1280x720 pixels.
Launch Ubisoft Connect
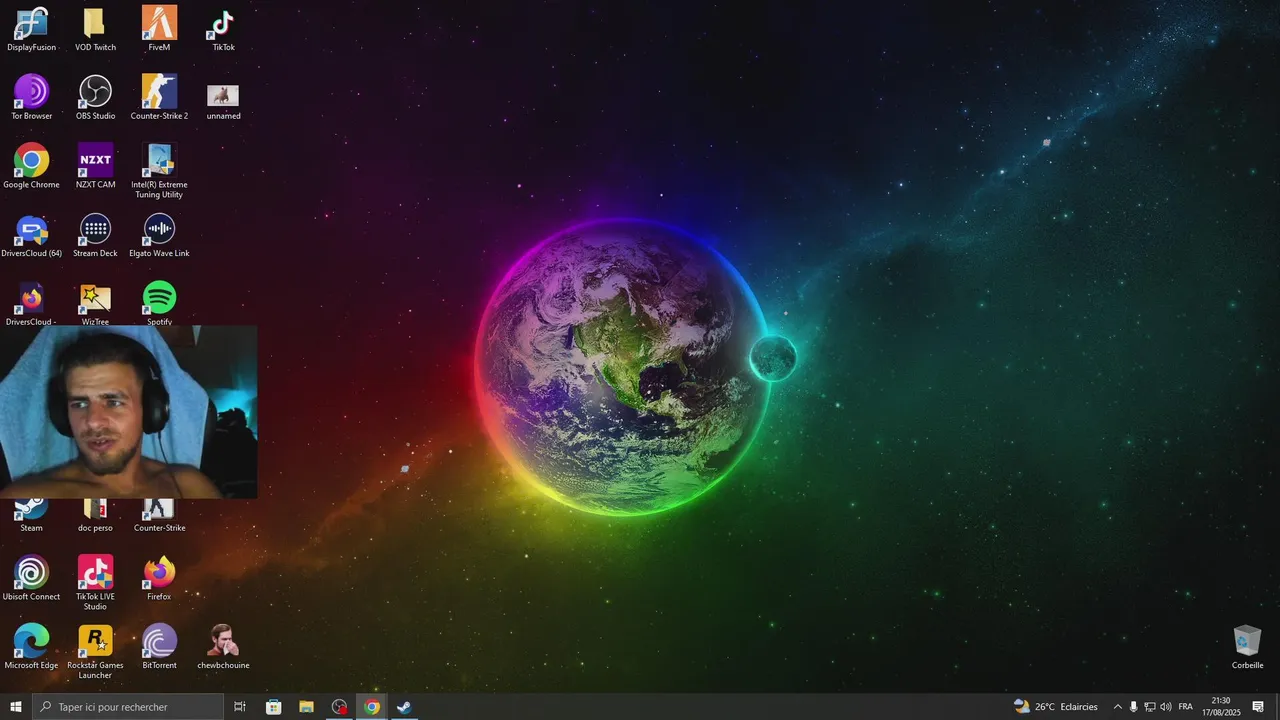pos(31,579)
